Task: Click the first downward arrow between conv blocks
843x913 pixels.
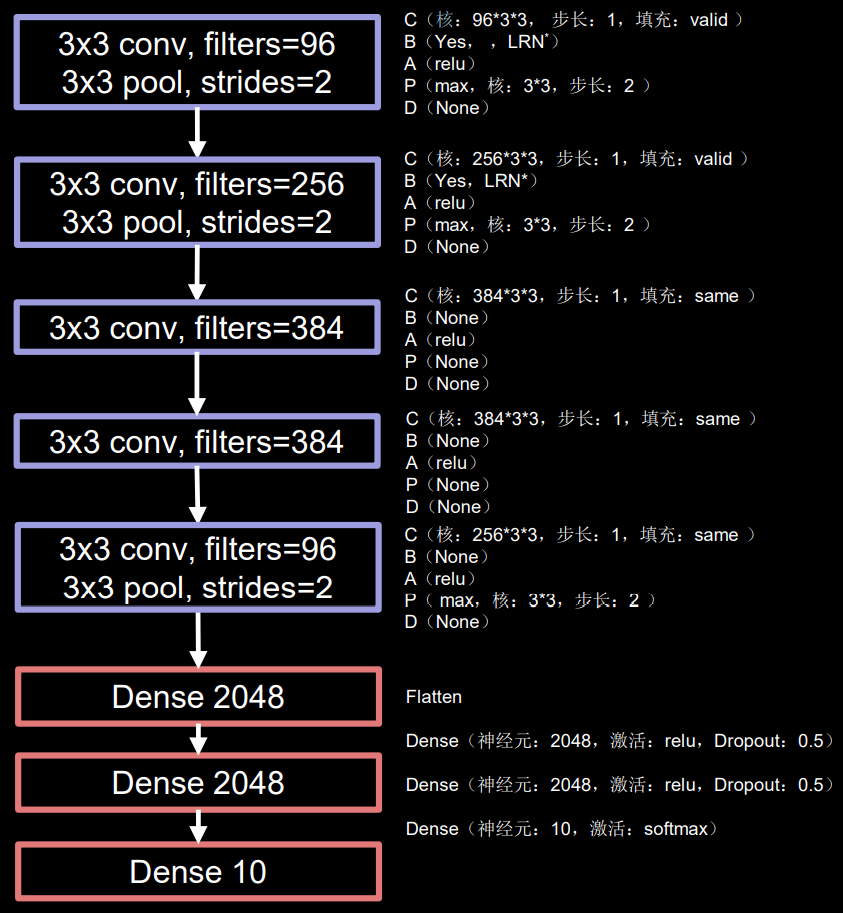Action: 197,130
